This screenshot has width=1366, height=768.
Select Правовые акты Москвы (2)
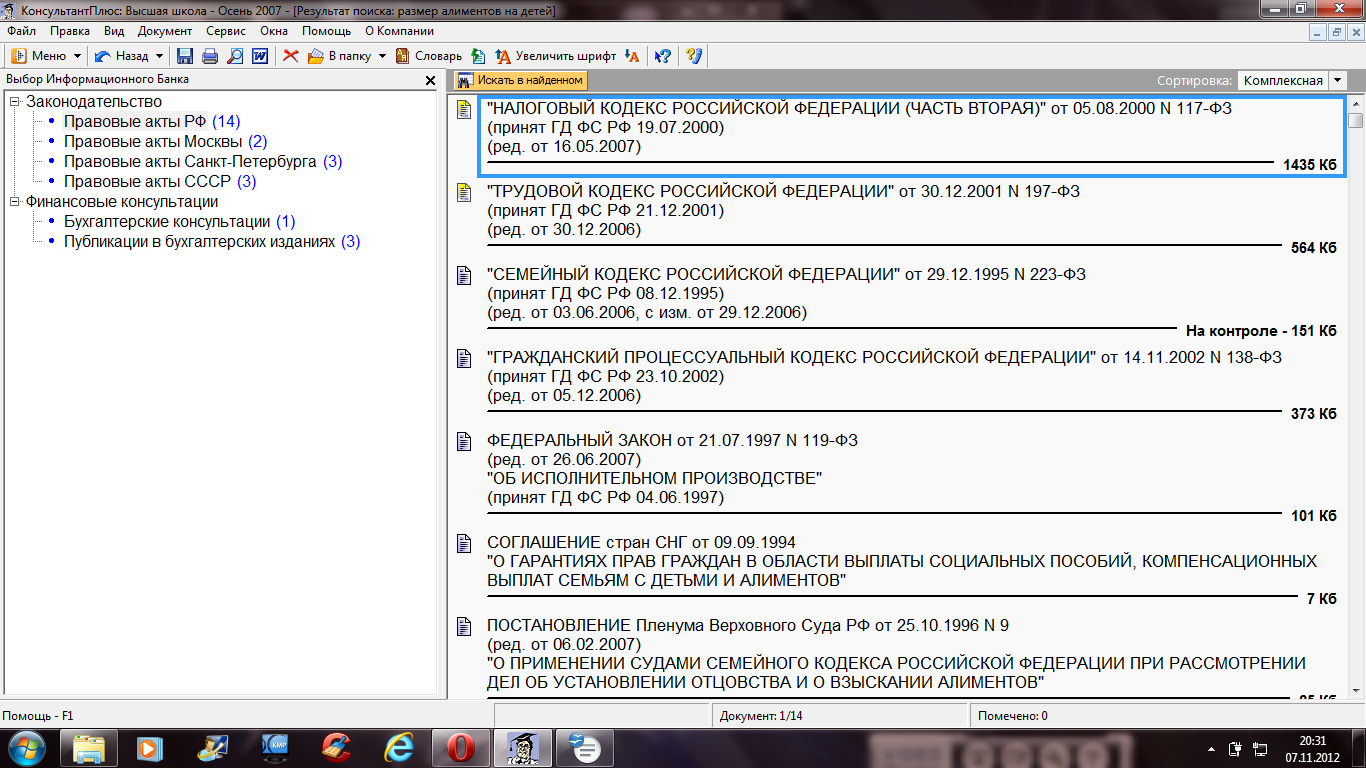click(166, 142)
